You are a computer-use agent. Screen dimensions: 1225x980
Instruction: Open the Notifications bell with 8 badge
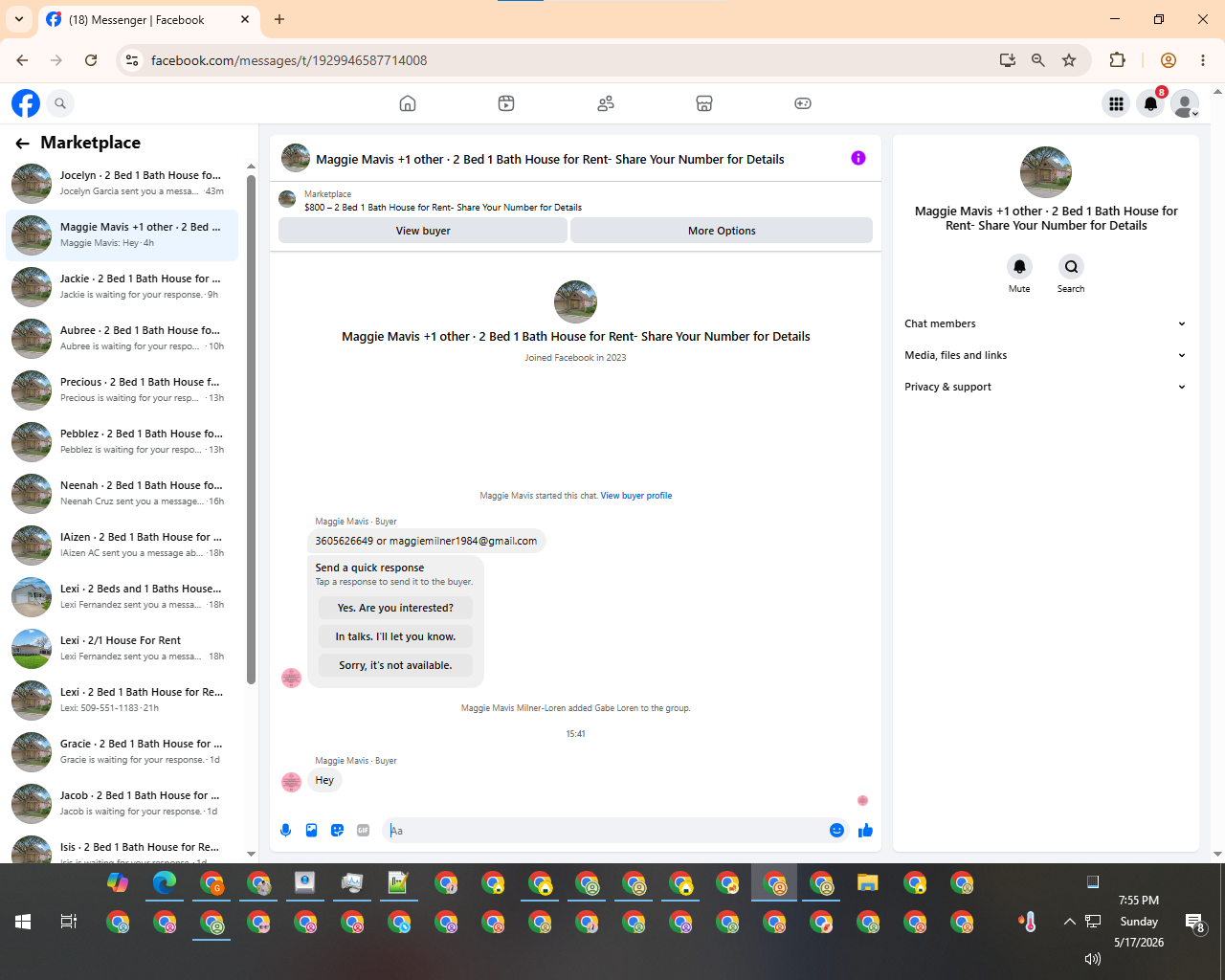tap(1151, 102)
